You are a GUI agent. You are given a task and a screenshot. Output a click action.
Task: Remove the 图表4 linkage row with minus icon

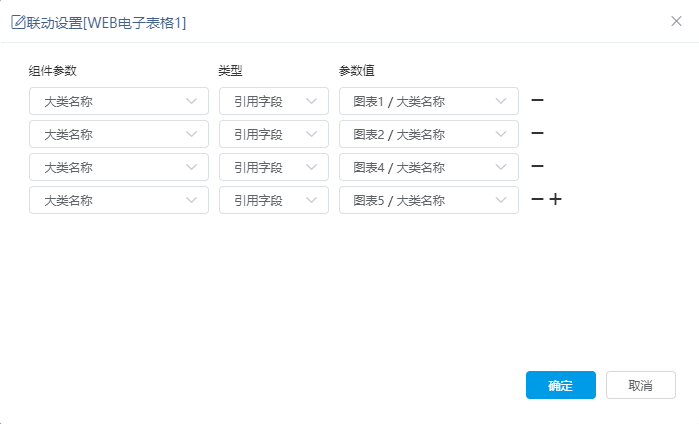tap(537, 166)
